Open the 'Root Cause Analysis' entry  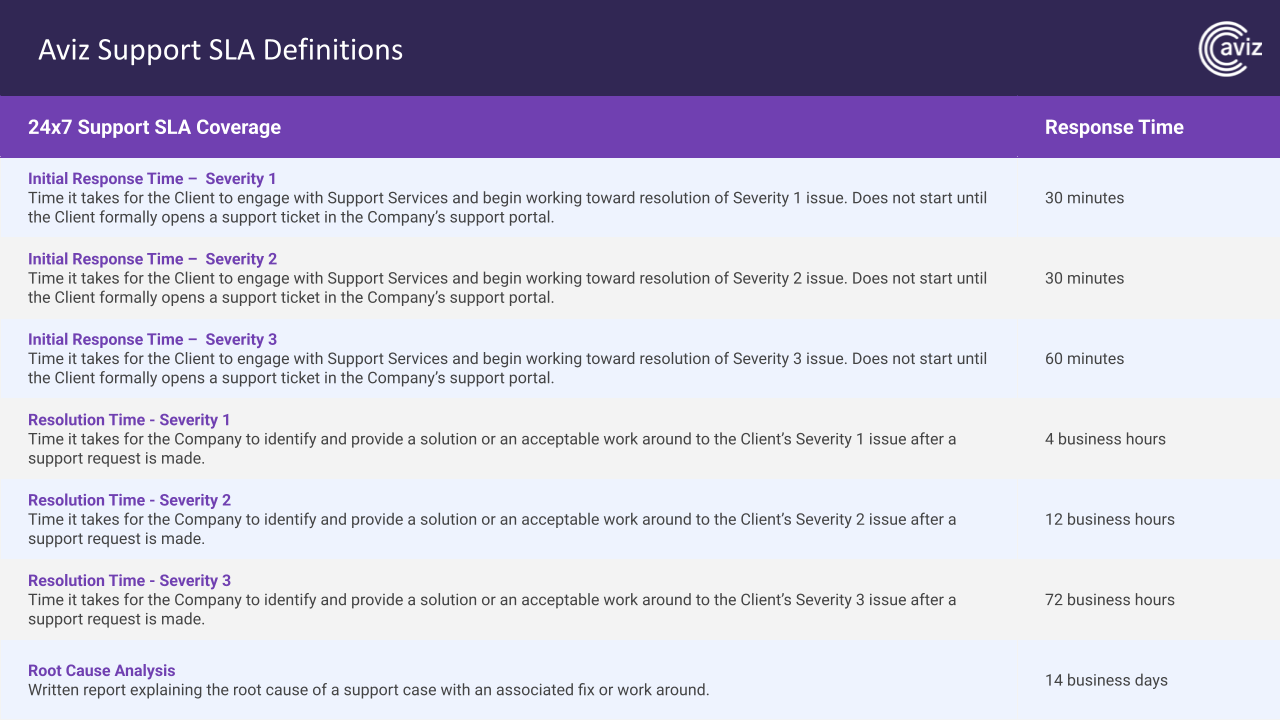tap(101, 670)
